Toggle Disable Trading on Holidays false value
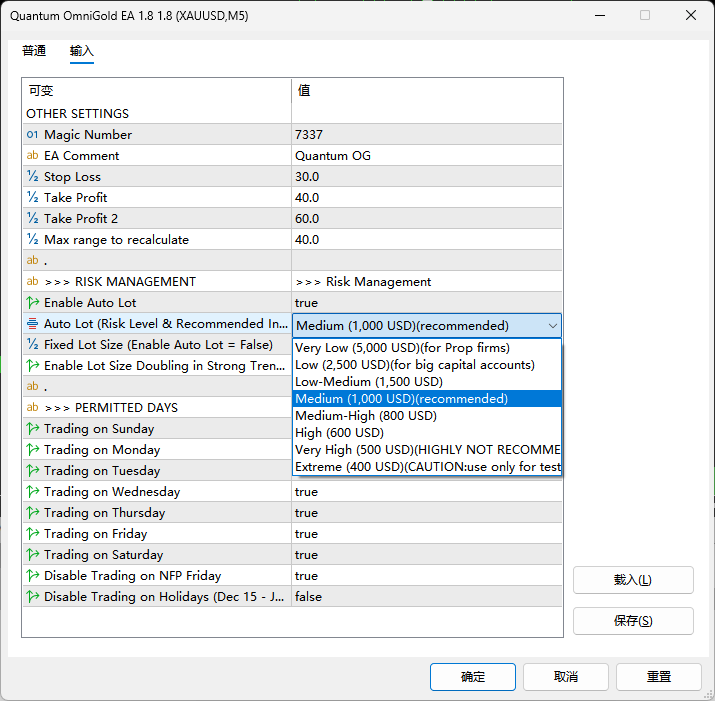715x701 pixels. click(426, 597)
